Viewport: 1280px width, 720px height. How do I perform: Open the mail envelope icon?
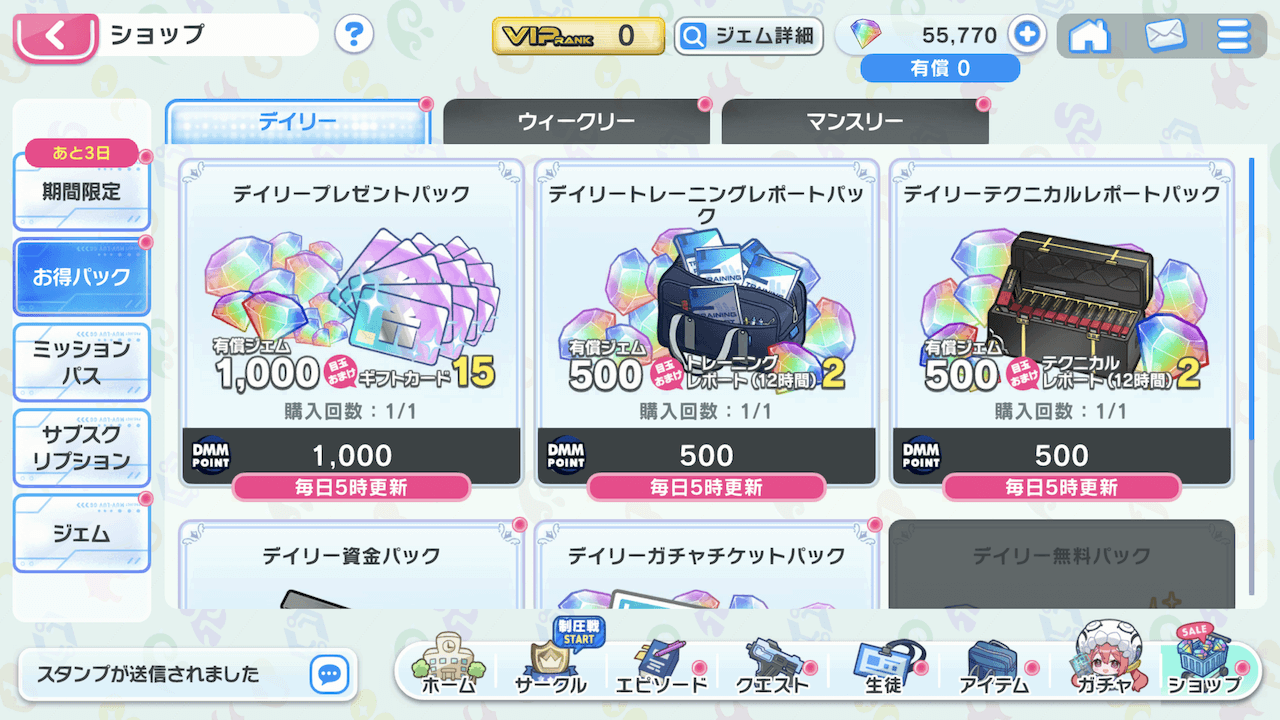[x=1165, y=36]
